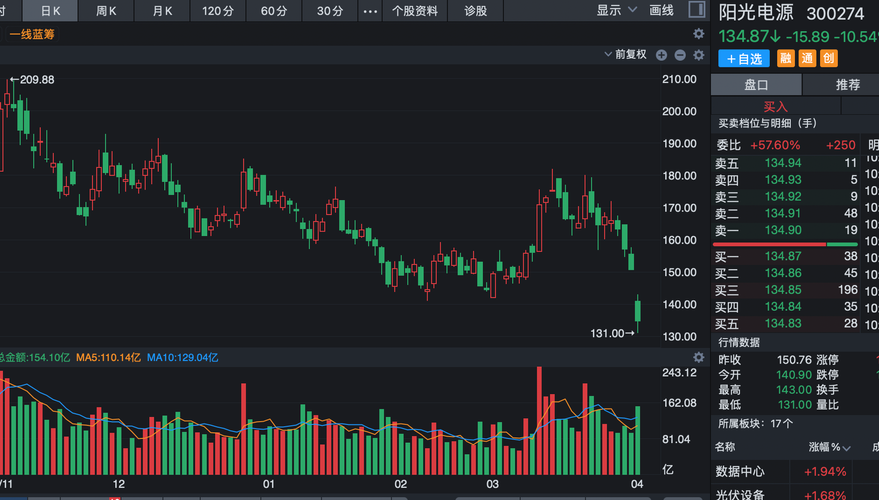Open volume panel settings gear
Image resolution: width=879 pixels, height=500 pixels.
click(x=698, y=357)
